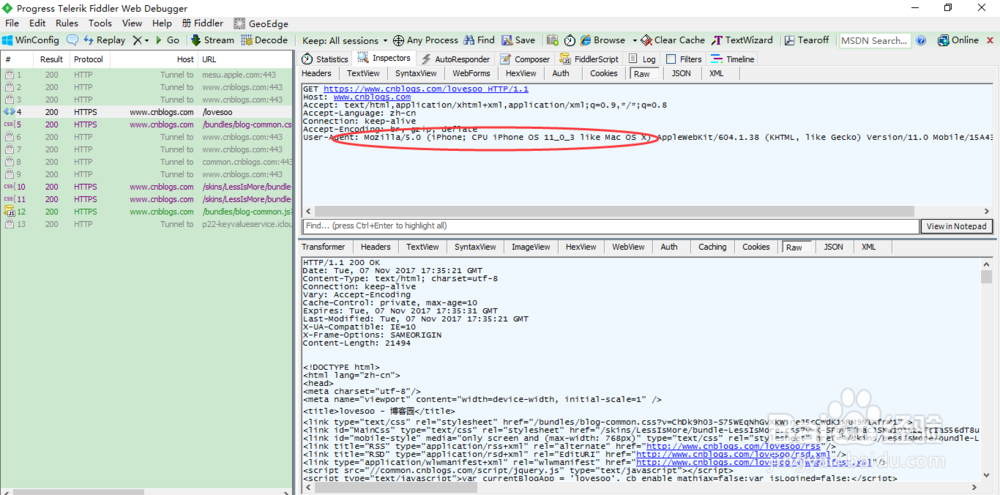Open the Edit menu

pos(38,23)
